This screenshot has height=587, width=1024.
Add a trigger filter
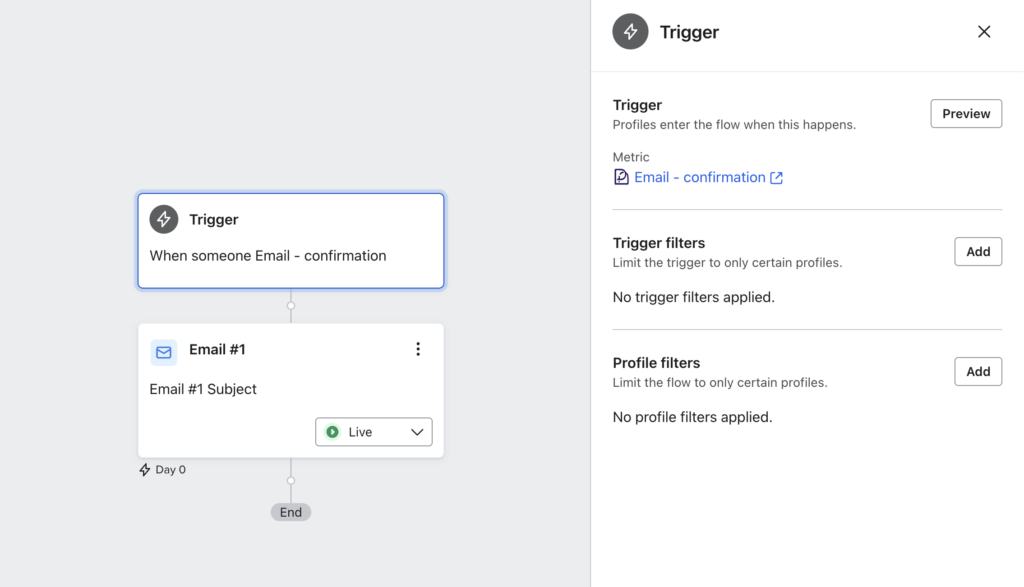coord(977,252)
